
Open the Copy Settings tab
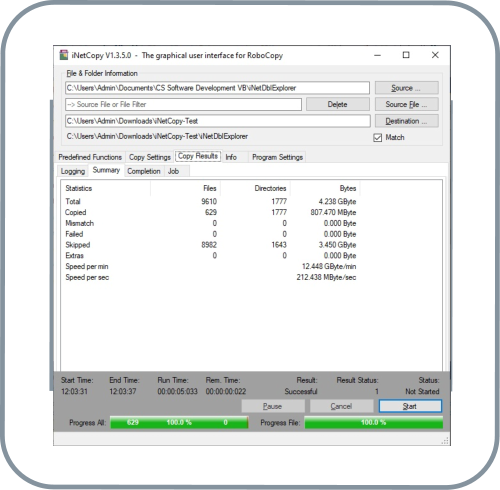click(150, 157)
